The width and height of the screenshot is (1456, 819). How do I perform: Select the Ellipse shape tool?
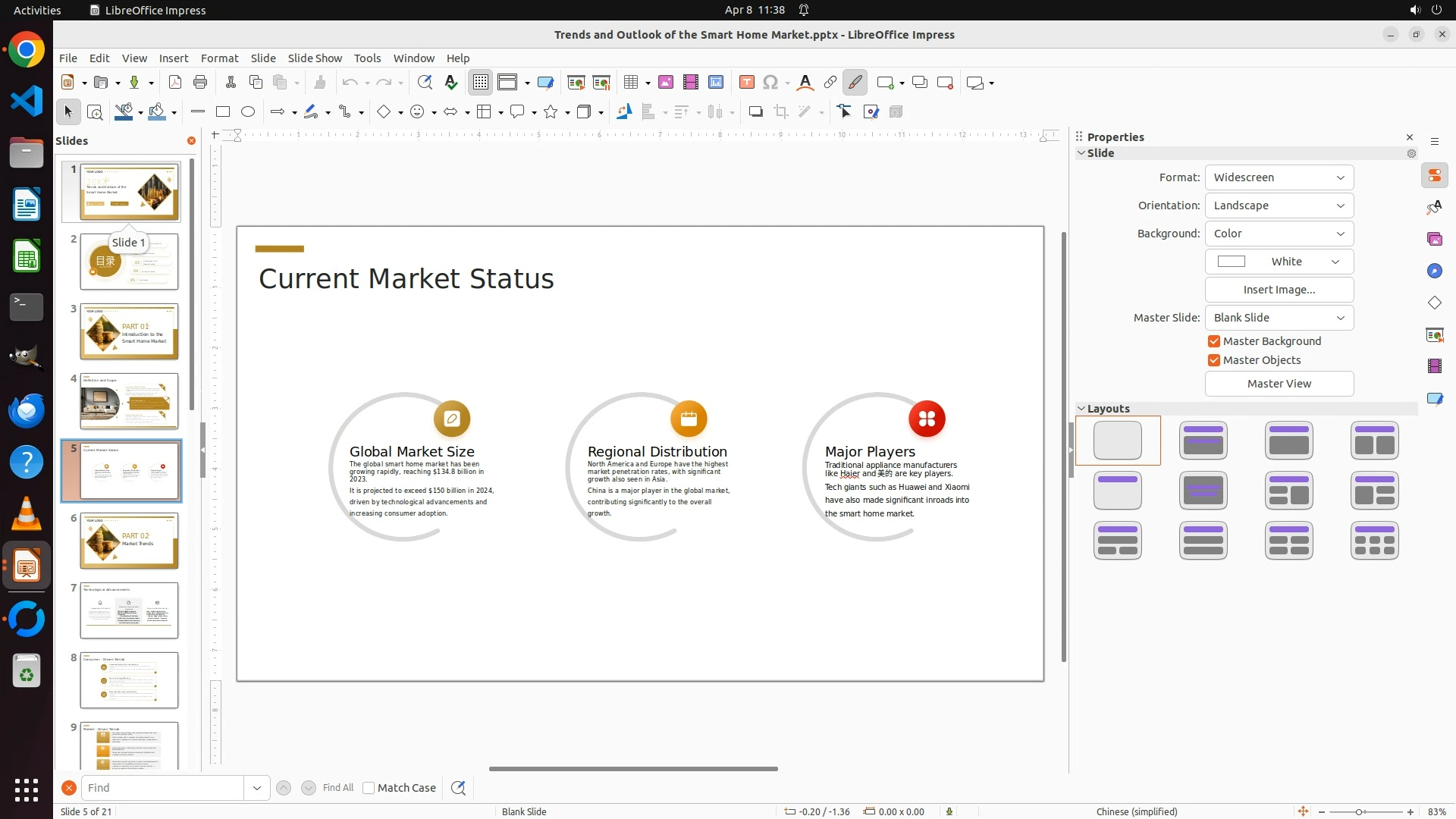(x=248, y=112)
